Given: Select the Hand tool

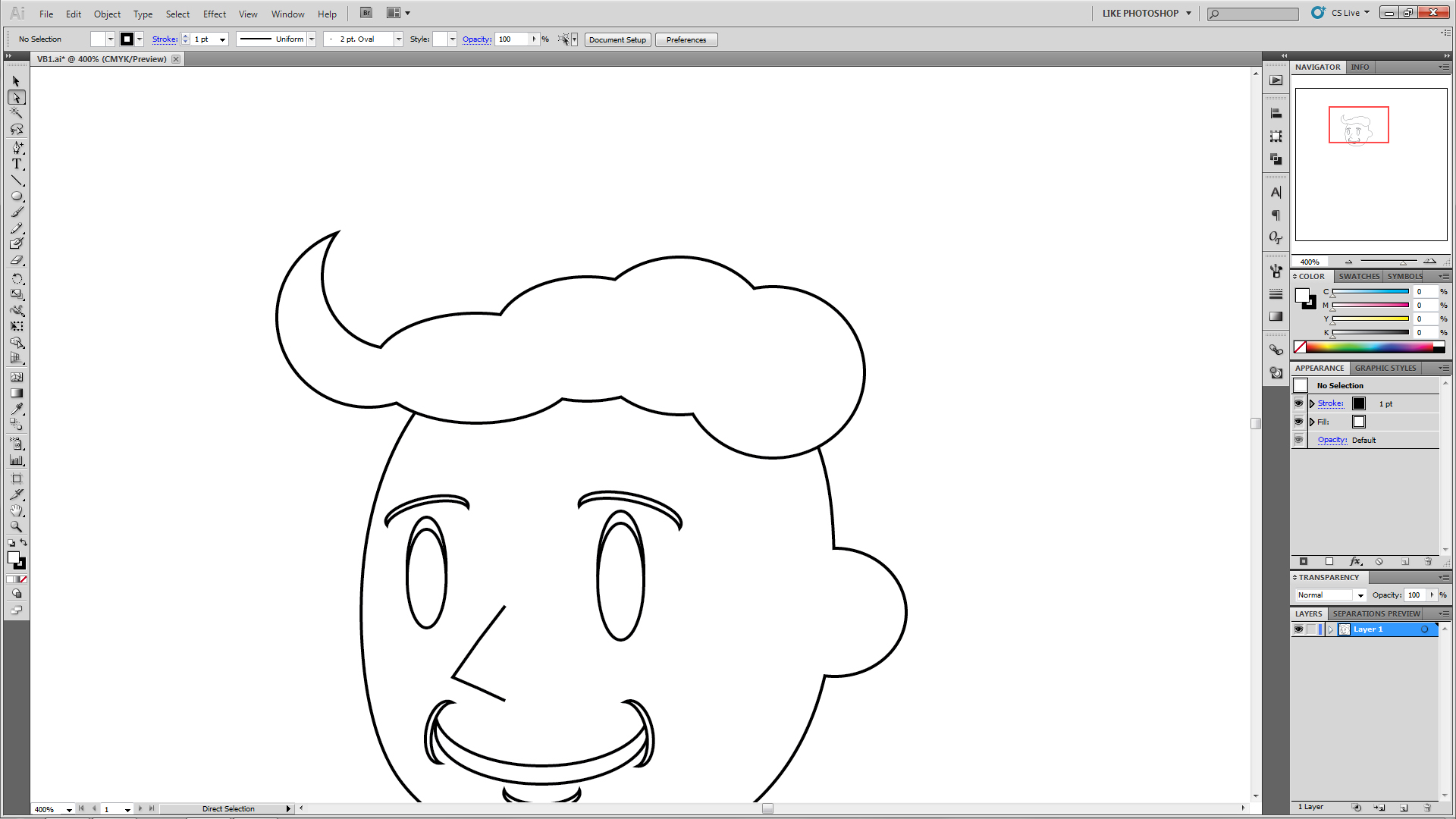Looking at the screenshot, I should pos(16,510).
